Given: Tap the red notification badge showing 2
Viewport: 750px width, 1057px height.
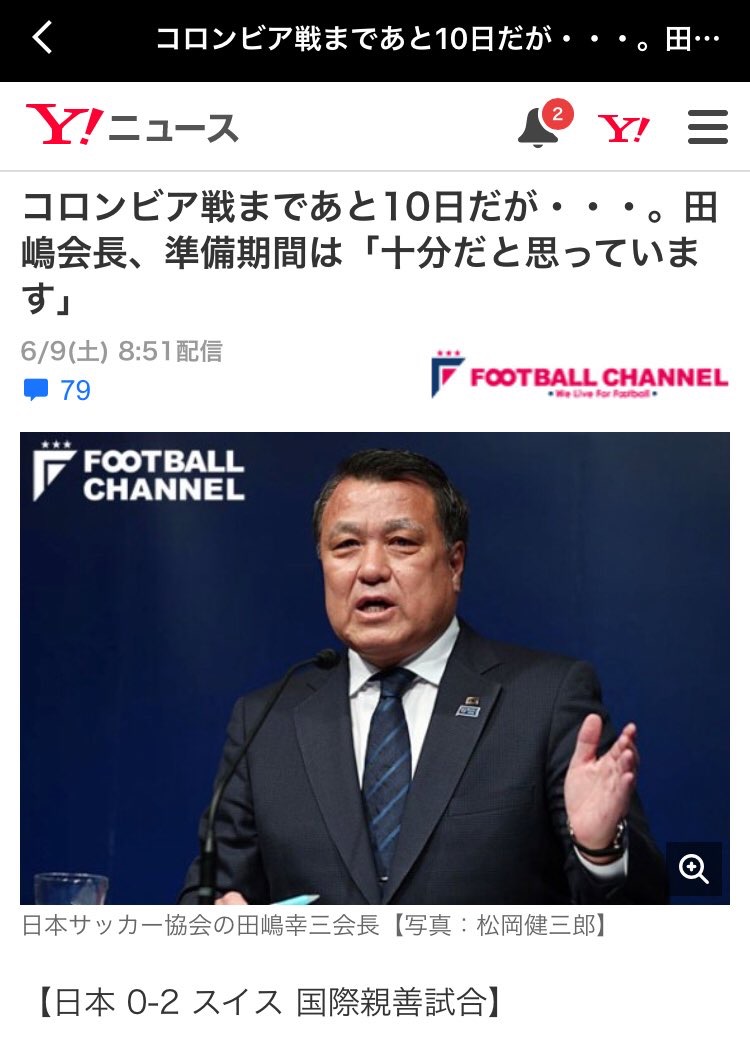Looking at the screenshot, I should pyautogui.click(x=557, y=114).
